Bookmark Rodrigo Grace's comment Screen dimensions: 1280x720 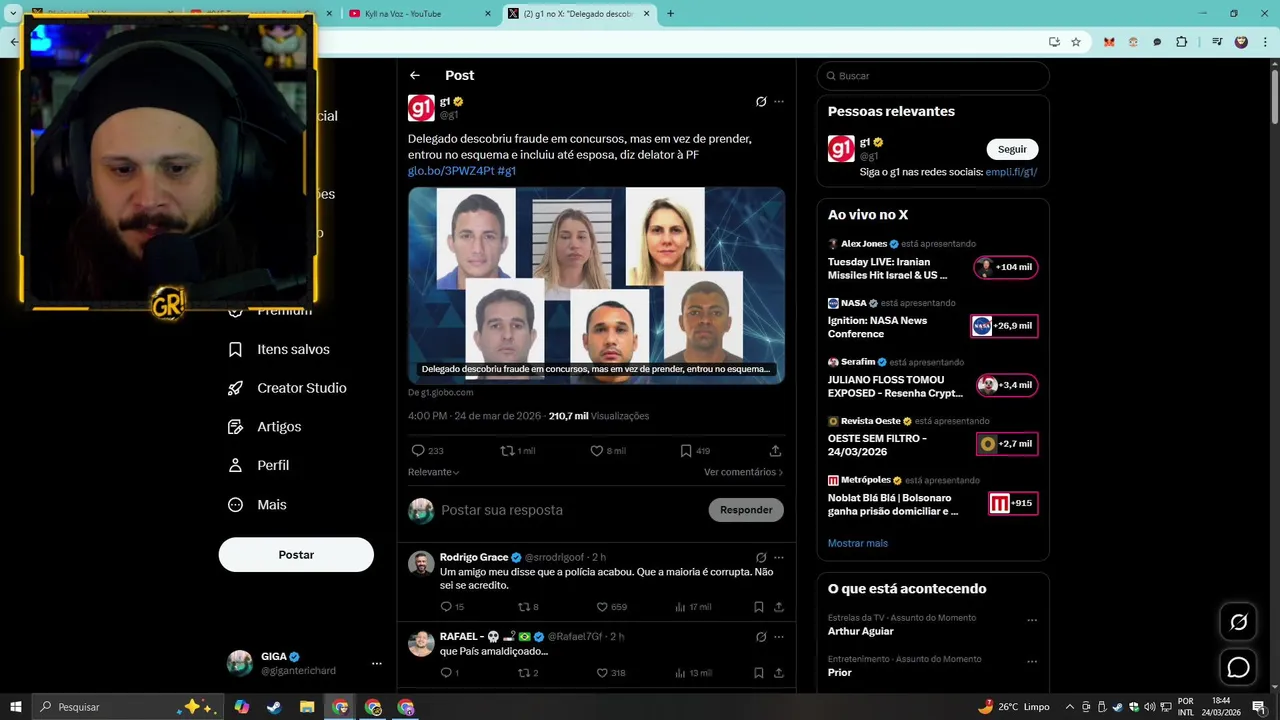pos(759,607)
